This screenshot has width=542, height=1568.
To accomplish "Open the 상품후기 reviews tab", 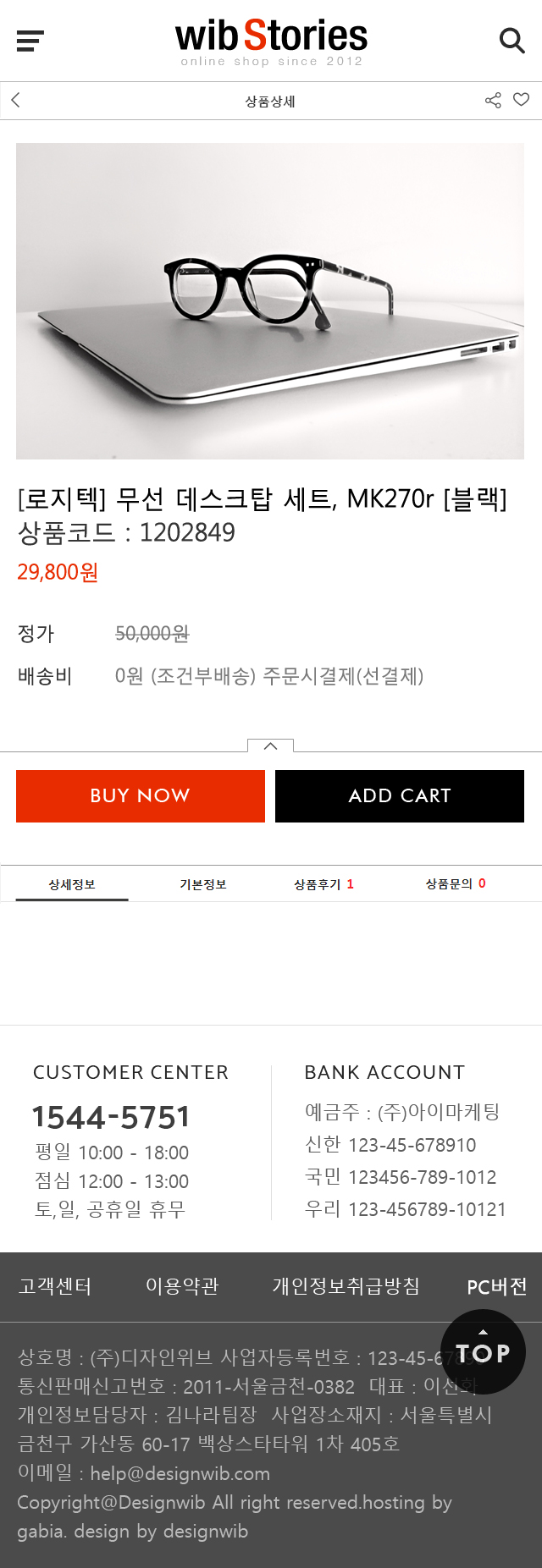I will [x=324, y=884].
